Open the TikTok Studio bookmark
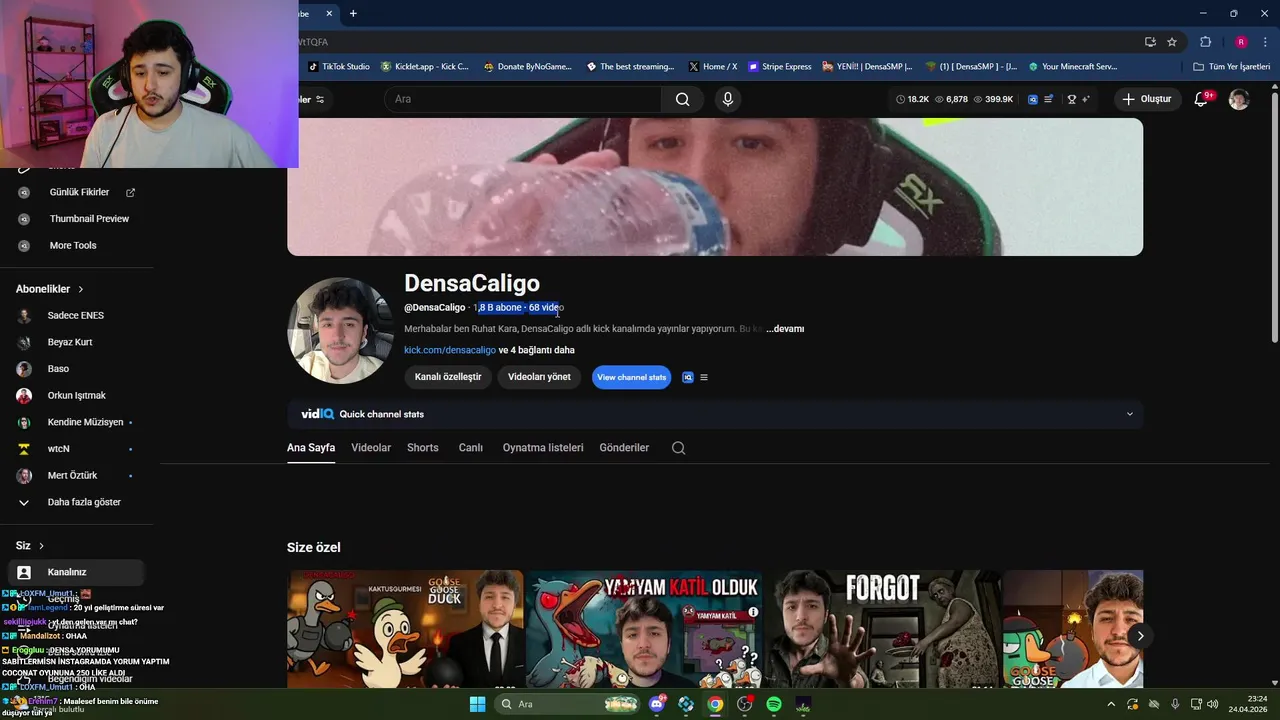 pyautogui.click(x=338, y=67)
